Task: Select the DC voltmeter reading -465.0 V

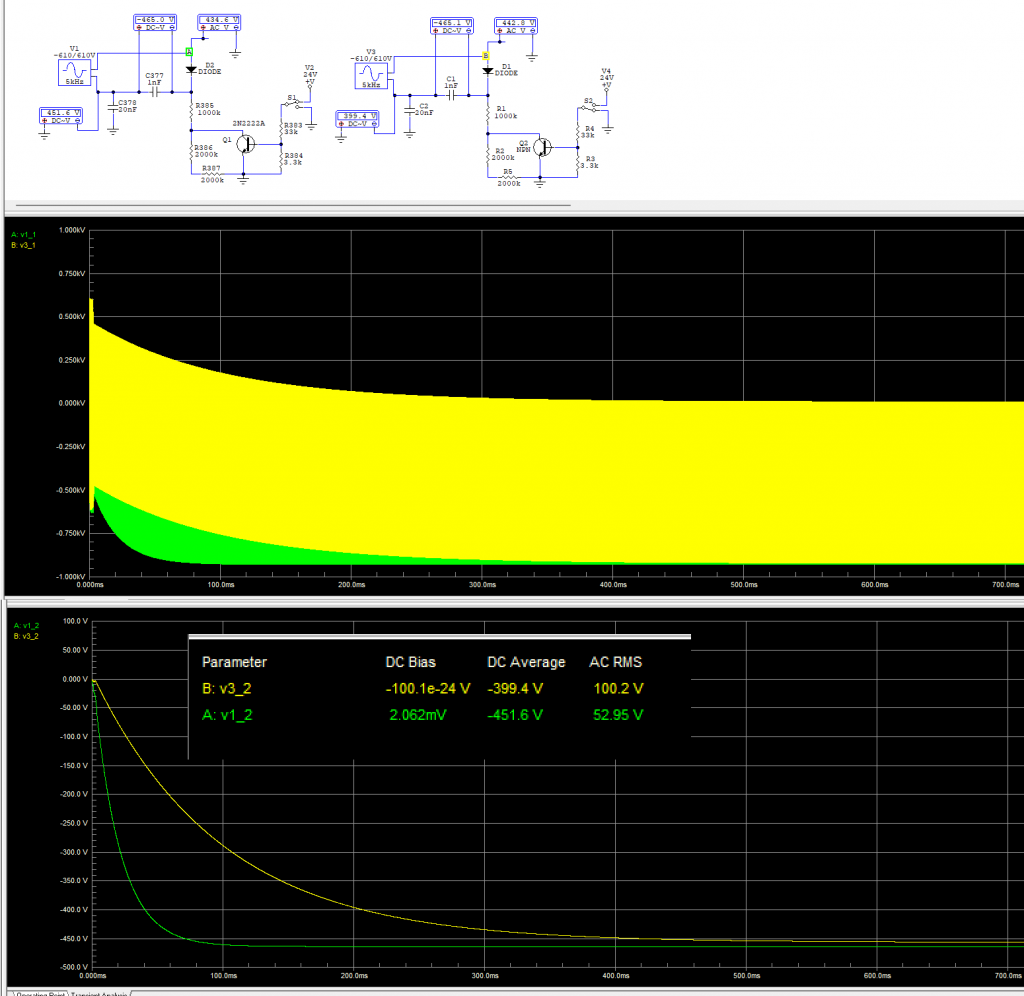Action: click(x=155, y=24)
